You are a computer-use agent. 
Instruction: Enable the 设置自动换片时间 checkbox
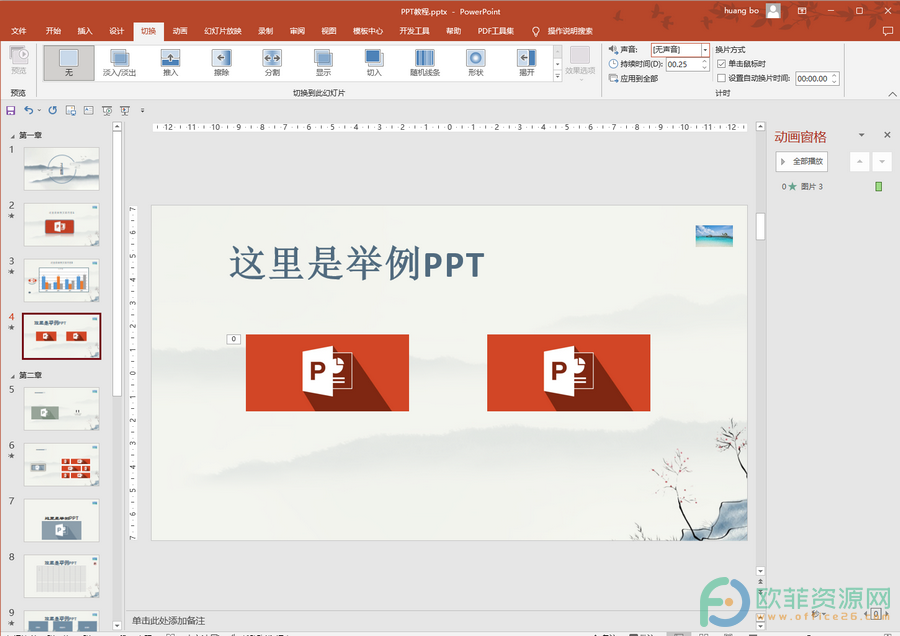(x=721, y=78)
